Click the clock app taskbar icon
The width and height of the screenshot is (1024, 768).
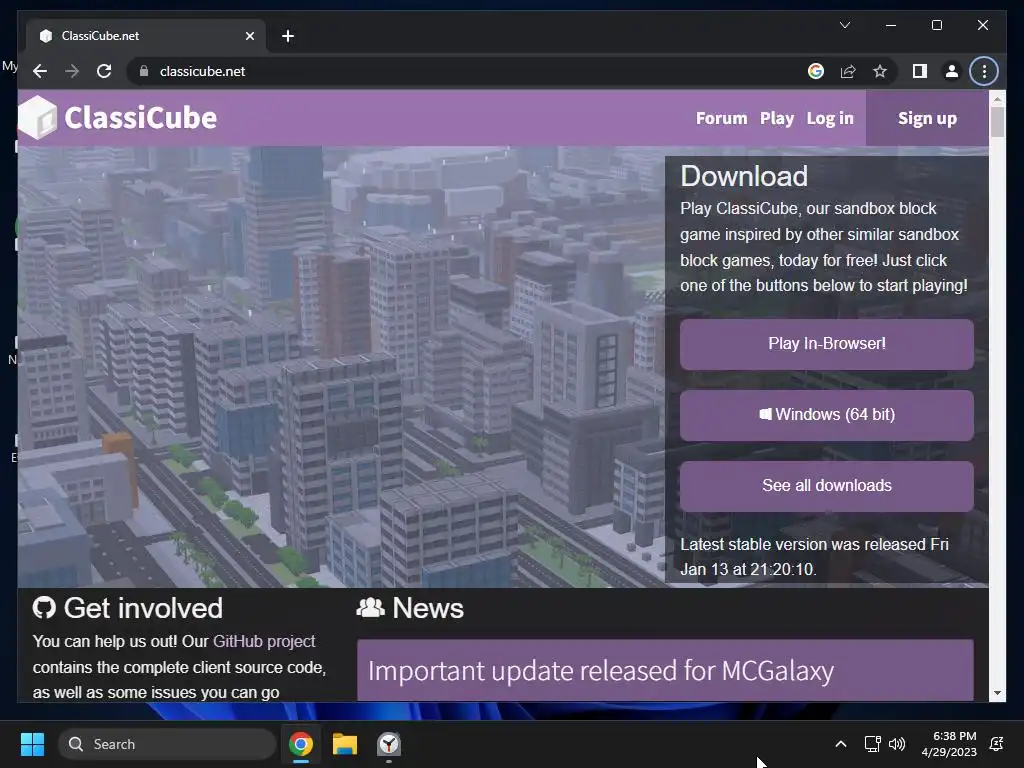tap(389, 744)
